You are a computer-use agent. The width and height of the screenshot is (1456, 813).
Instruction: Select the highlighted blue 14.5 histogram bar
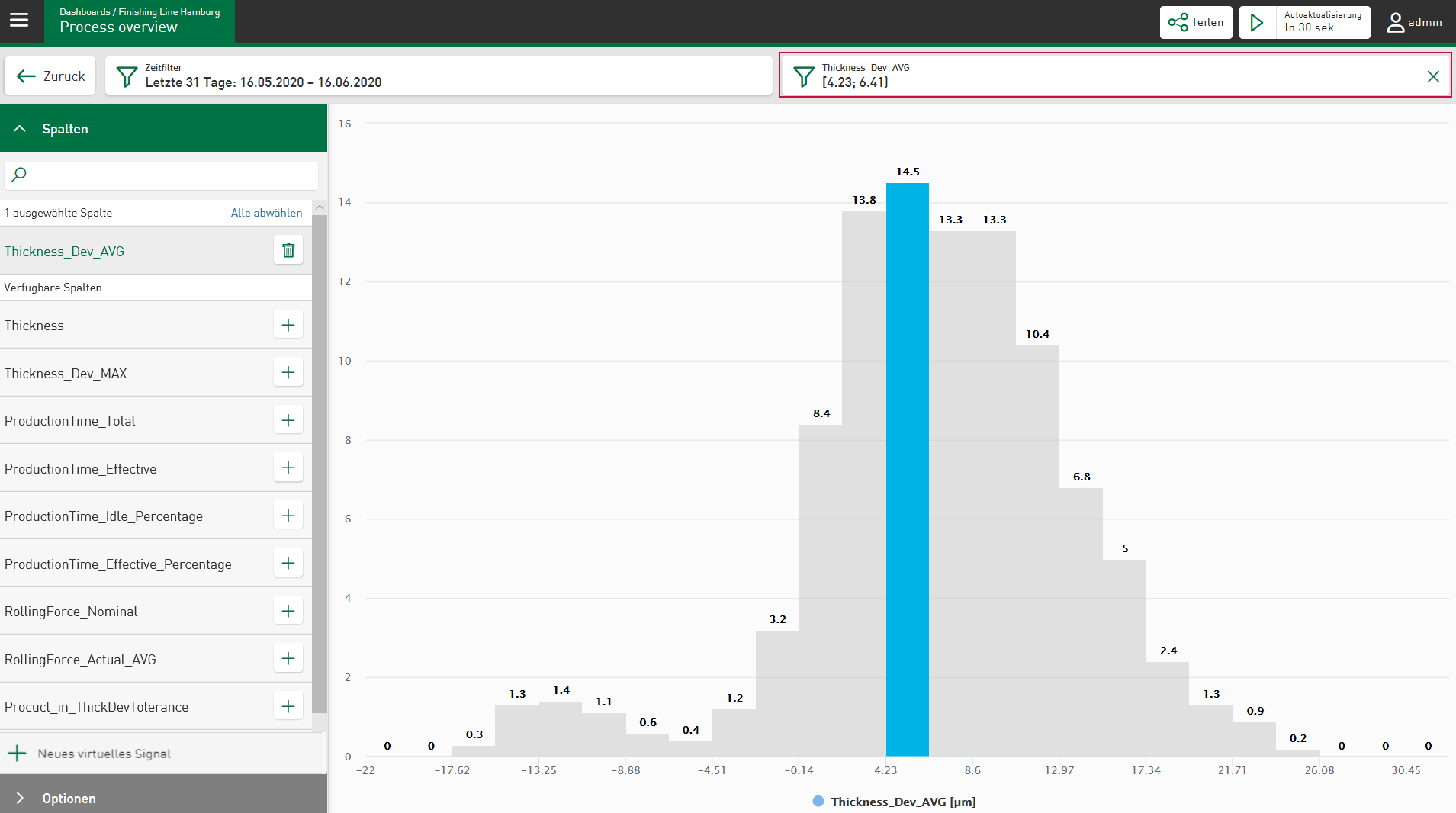pyautogui.click(x=907, y=469)
